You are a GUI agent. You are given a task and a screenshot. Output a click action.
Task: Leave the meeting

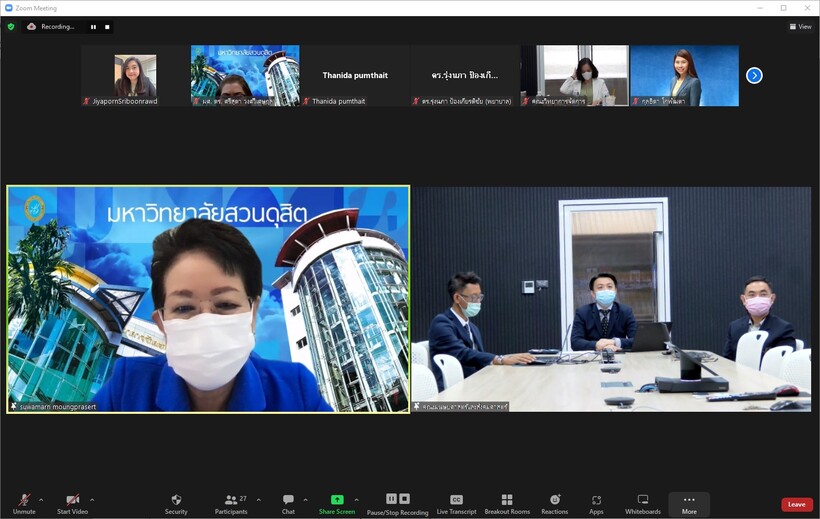(796, 504)
